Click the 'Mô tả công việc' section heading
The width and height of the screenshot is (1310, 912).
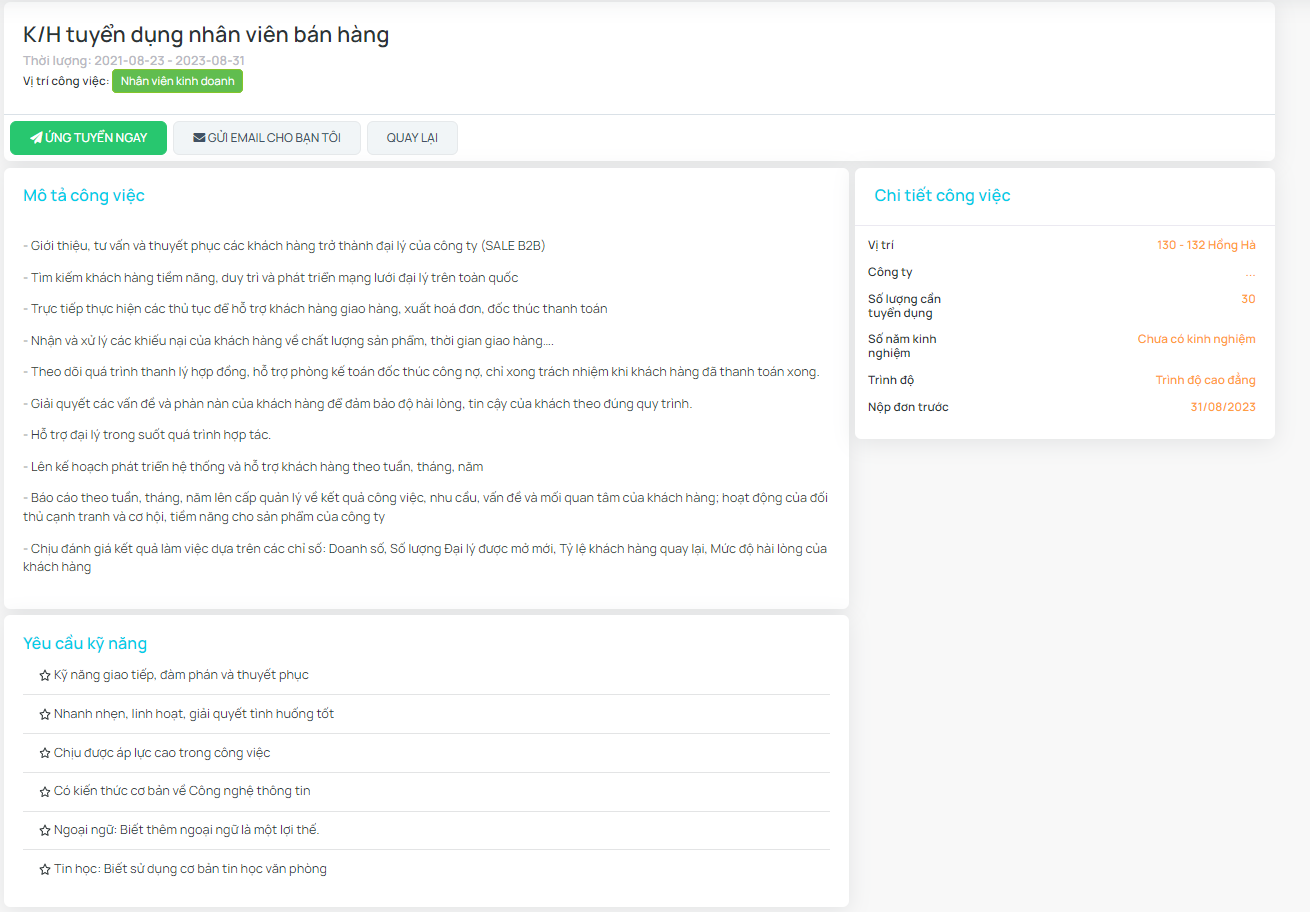pyautogui.click(x=84, y=195)
